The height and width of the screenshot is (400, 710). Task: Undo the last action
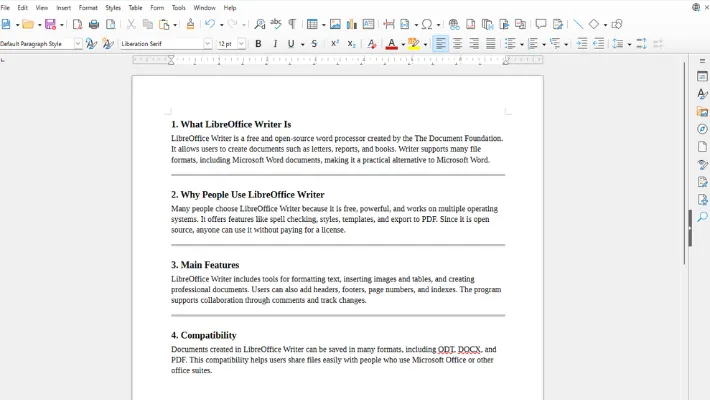click(210, 24)
